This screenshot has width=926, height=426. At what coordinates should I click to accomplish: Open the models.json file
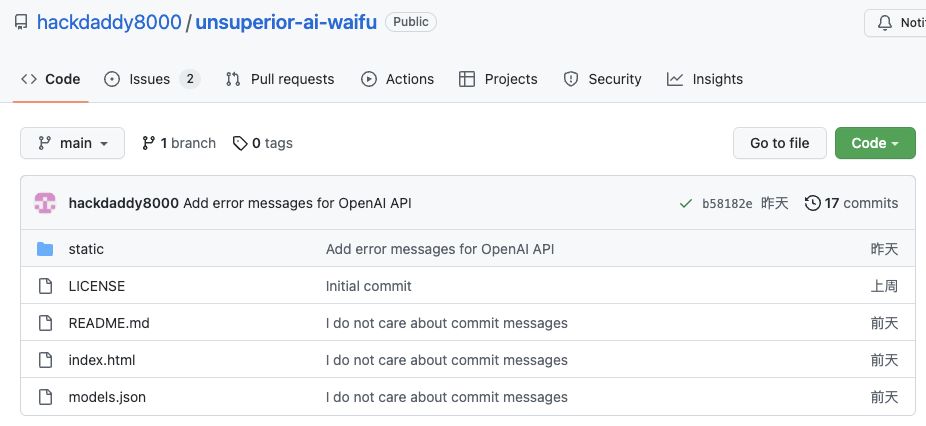pyautogui.click(x=107, y=397)
